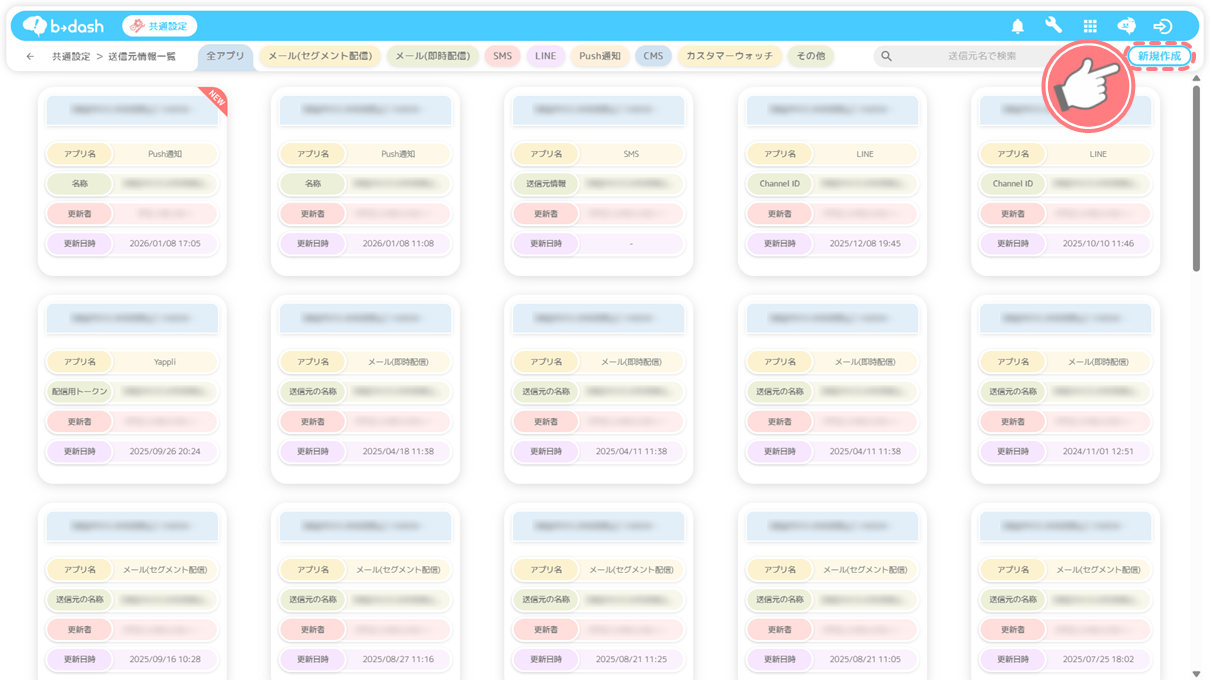1210x680 pixels.
Task: Click the 共通設定 breadcrumb link
Action: click(71, 57)
